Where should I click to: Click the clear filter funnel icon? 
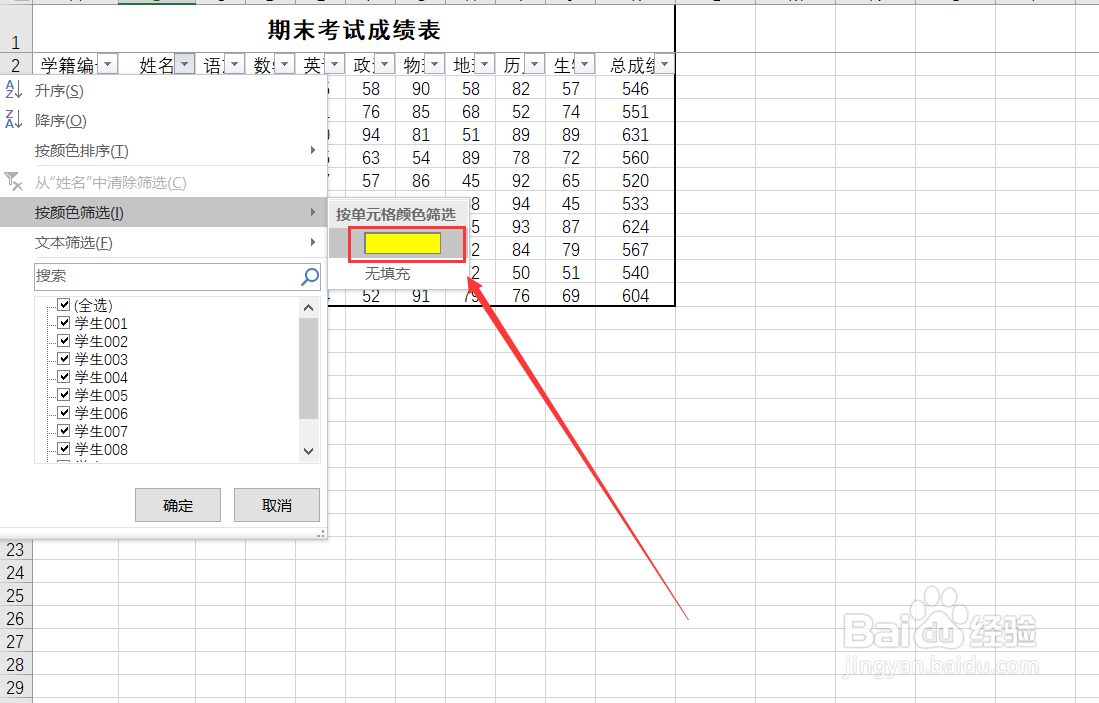coord(14,182)
